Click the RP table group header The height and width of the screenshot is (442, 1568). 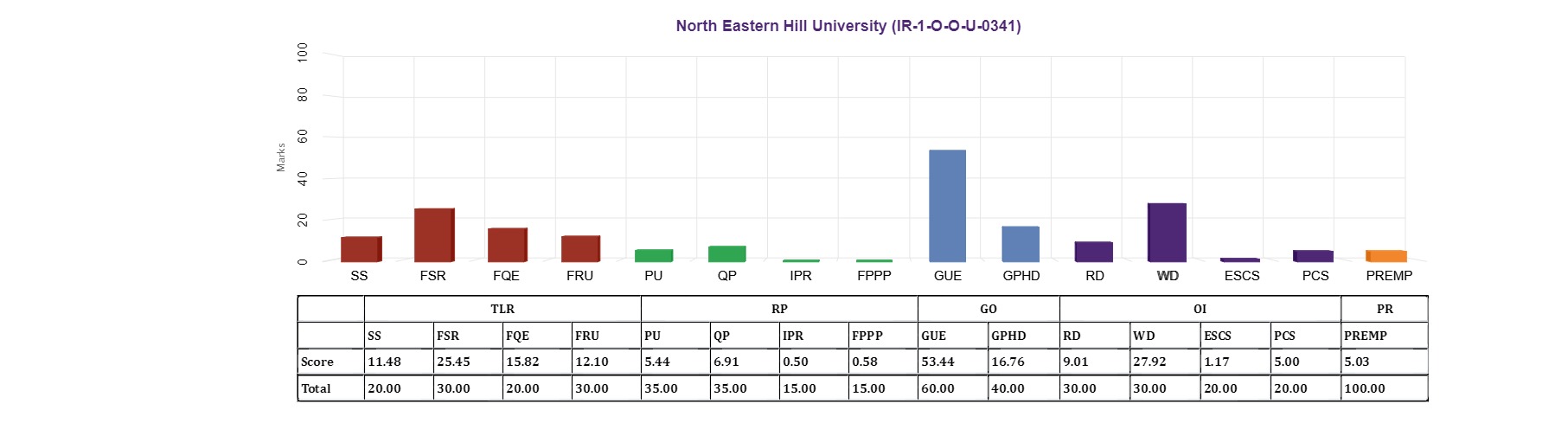779,309
